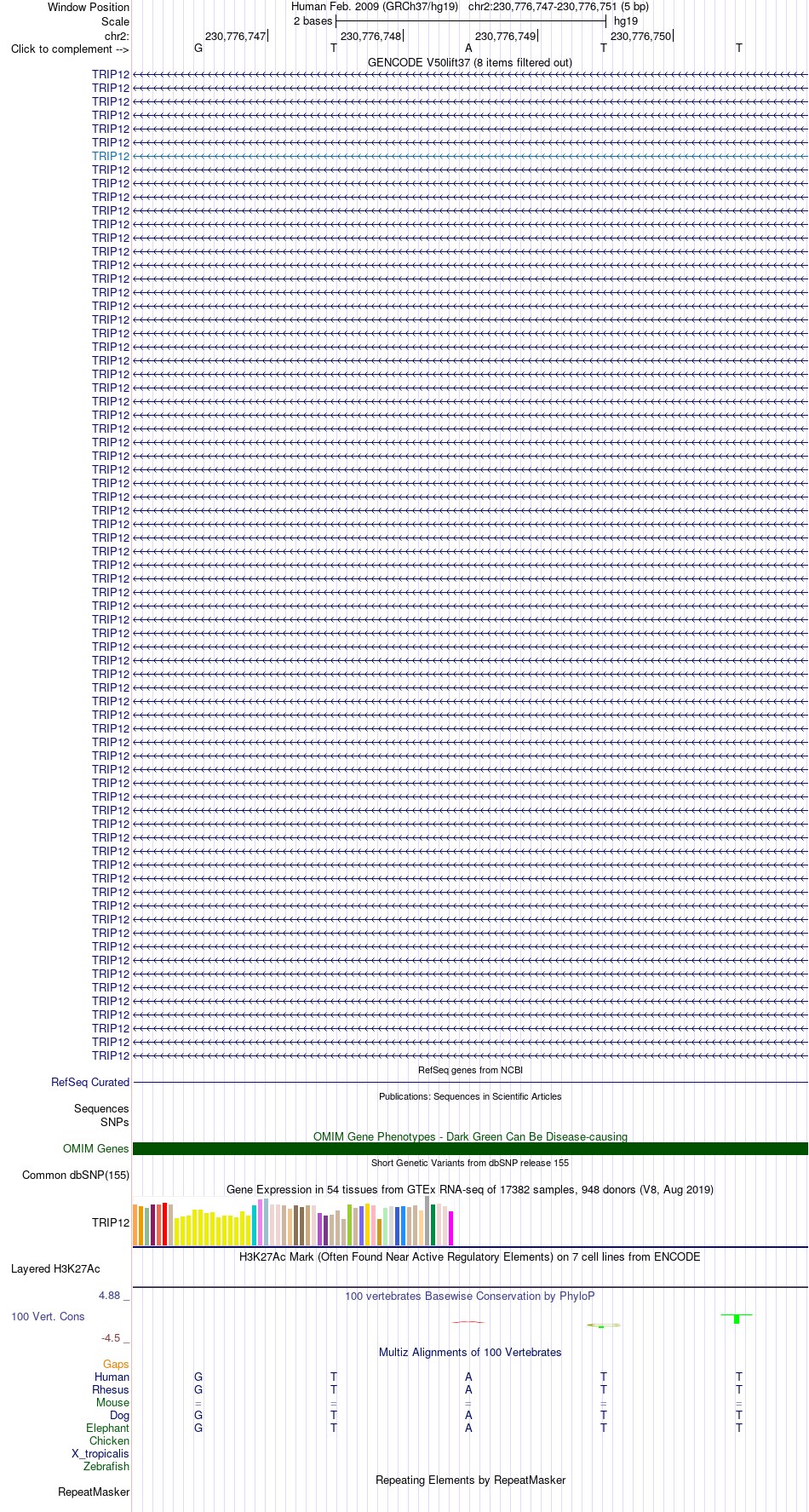The height and width of the screenshot is (1512, 809).
Task: Click the 230,776,750 ruler coordinate
Action: coord(640,37)
